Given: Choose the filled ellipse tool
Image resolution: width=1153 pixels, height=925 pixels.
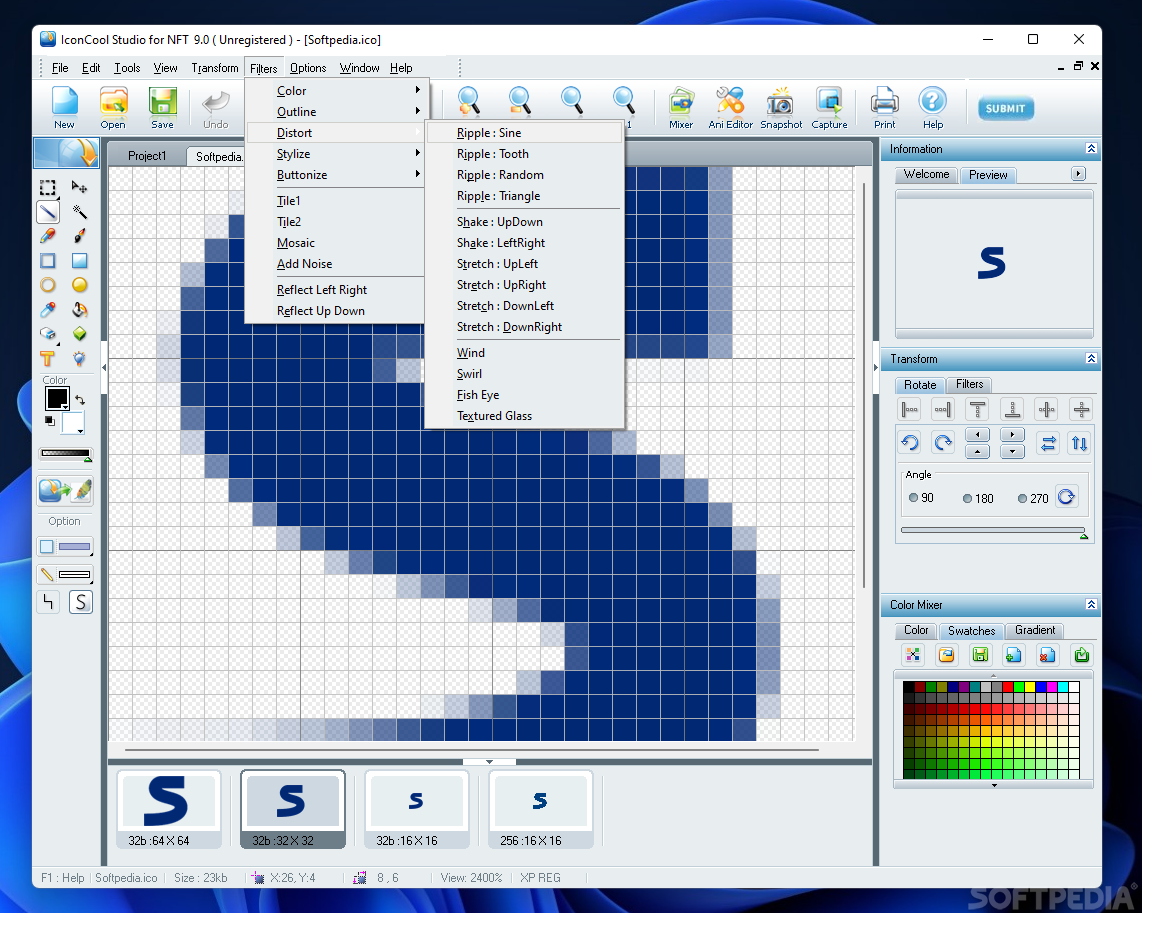Looking at the screenshot, I should 79,287.
